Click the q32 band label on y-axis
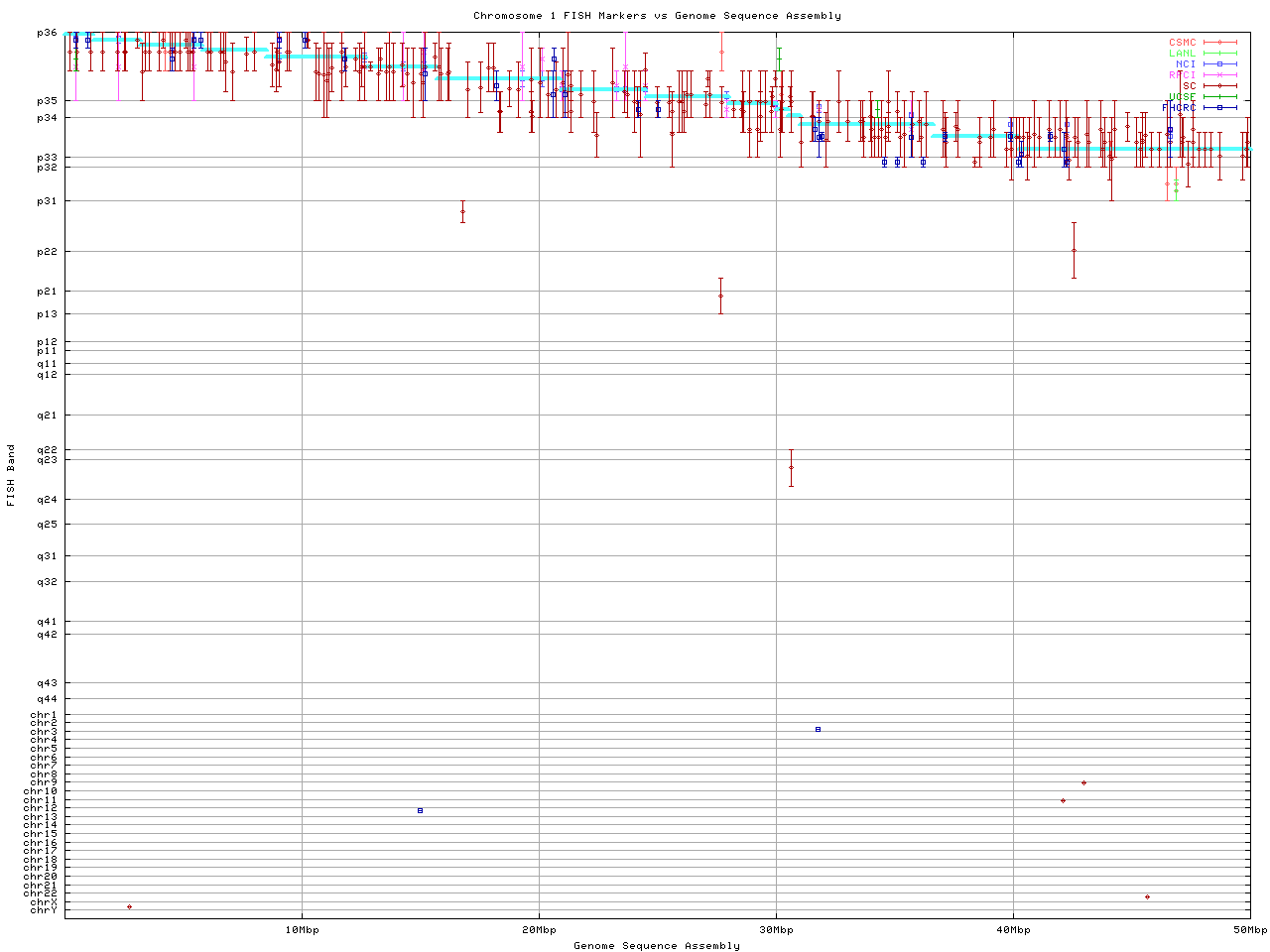This screenshot has width=1270, height=952. (48, 581)
